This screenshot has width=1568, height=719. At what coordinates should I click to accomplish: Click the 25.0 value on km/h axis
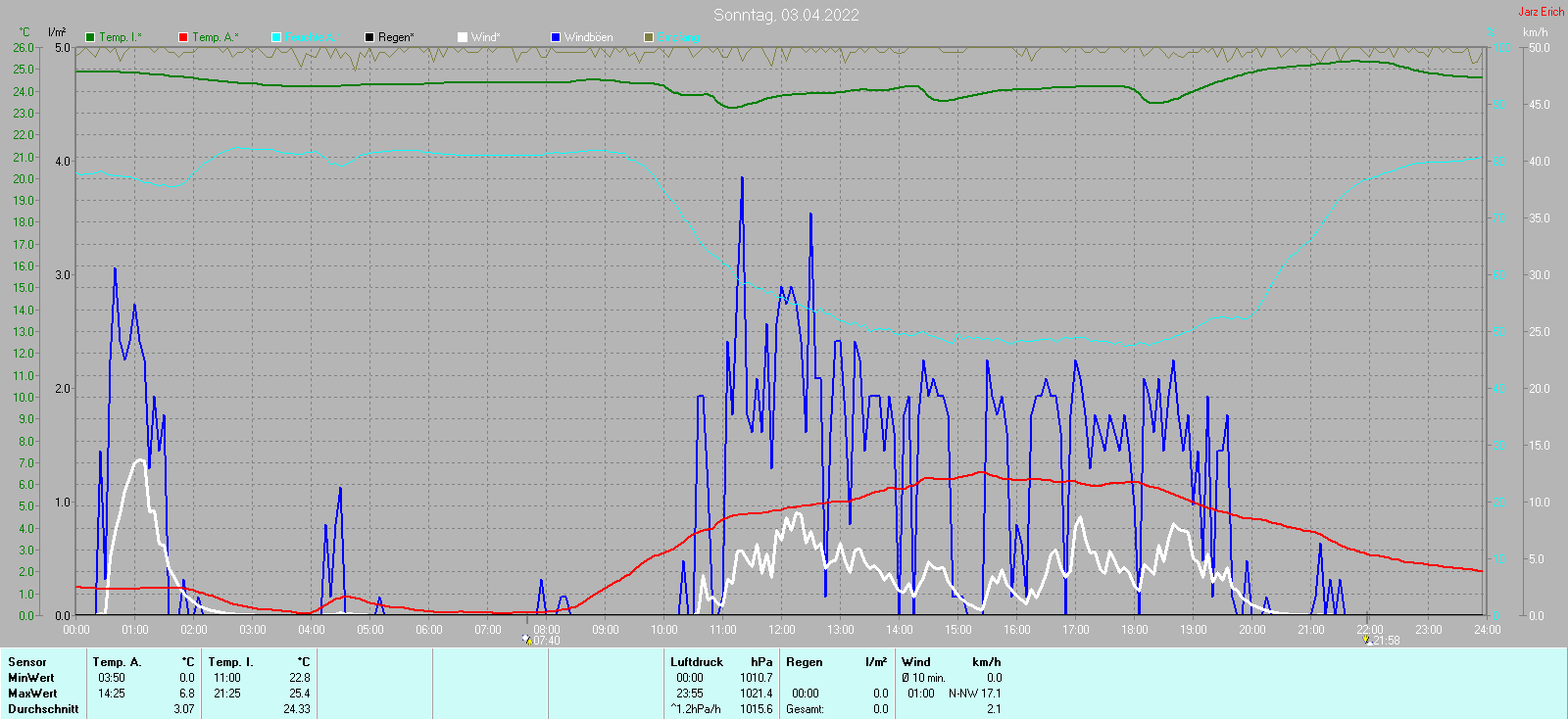pos(1539,331)
